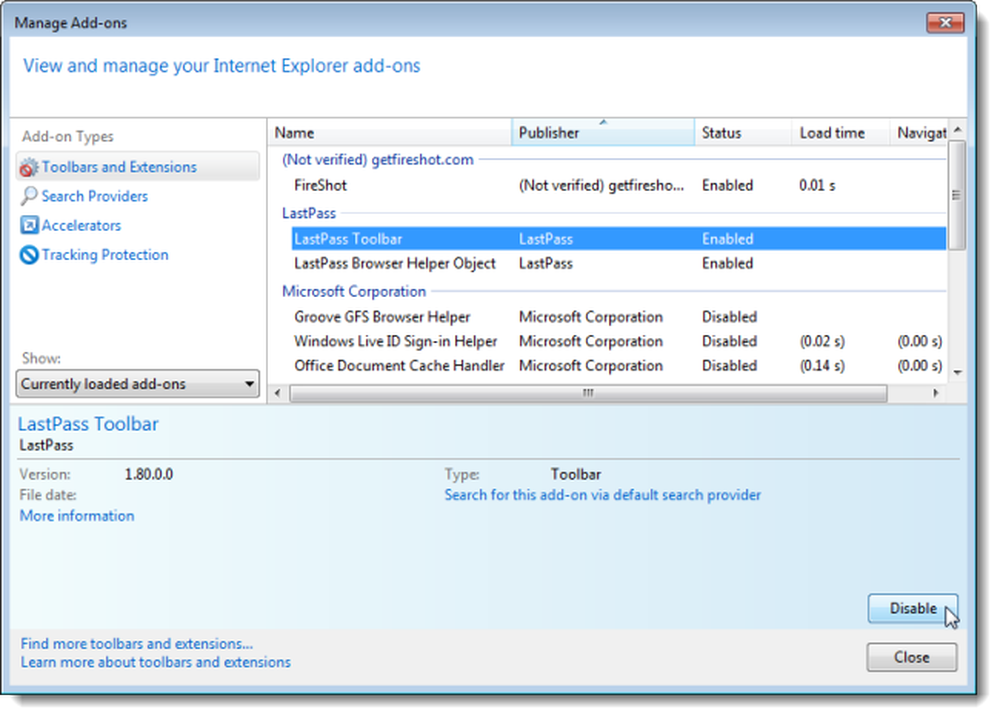Click the vertical scrollbar down arrow
The image size is (1000, 718).
(x=957, y=372)
